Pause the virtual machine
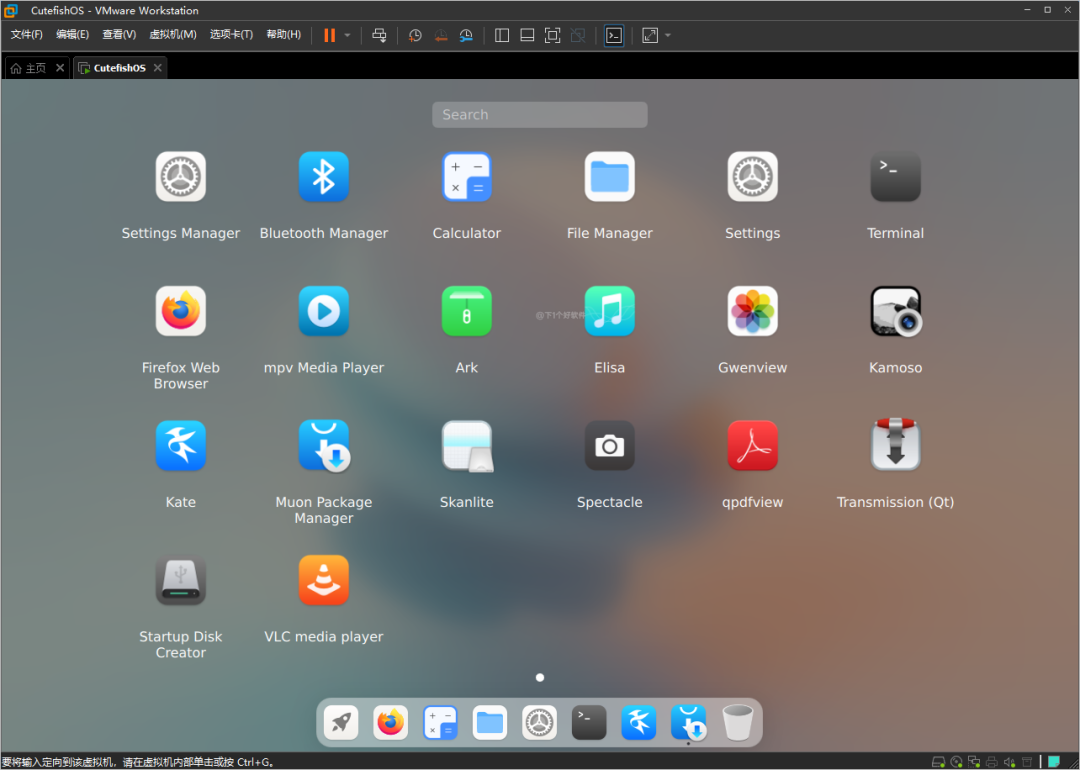The width and height of the screenshot is (1080, 770). (330, 35)
